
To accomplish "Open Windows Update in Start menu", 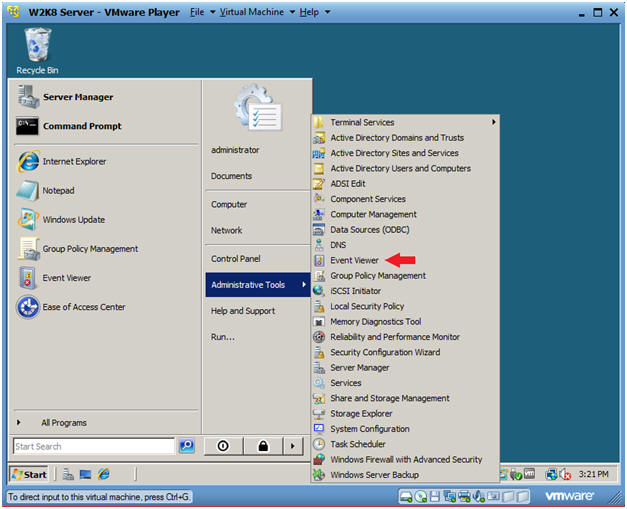I will tap(61, 220).
